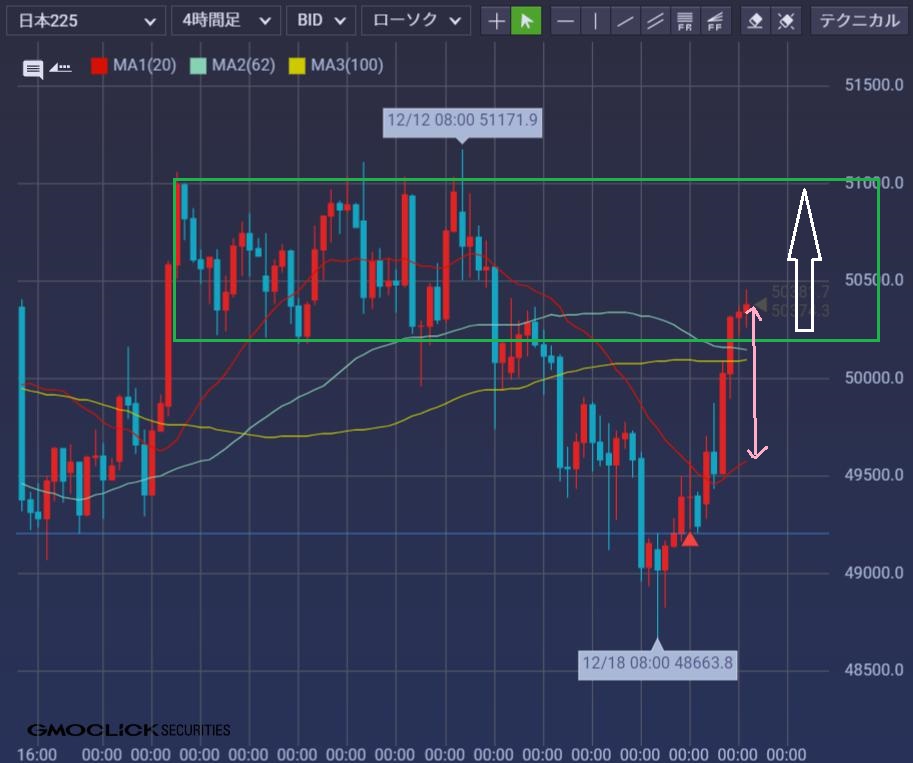Select the crosshair cursor tool

coord(496,20)
